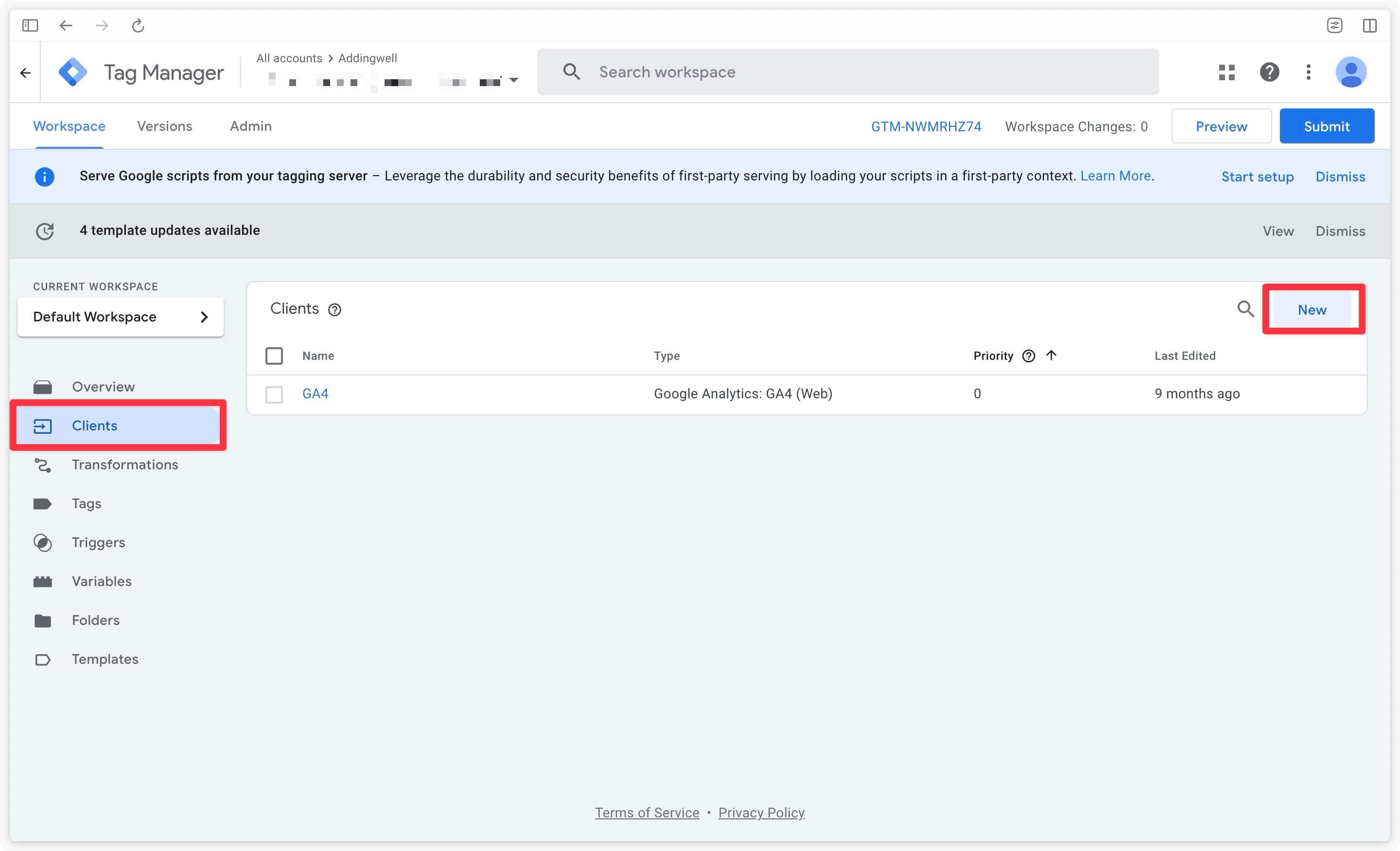Open Tags in the sidebar

click(x=87, y=504)
